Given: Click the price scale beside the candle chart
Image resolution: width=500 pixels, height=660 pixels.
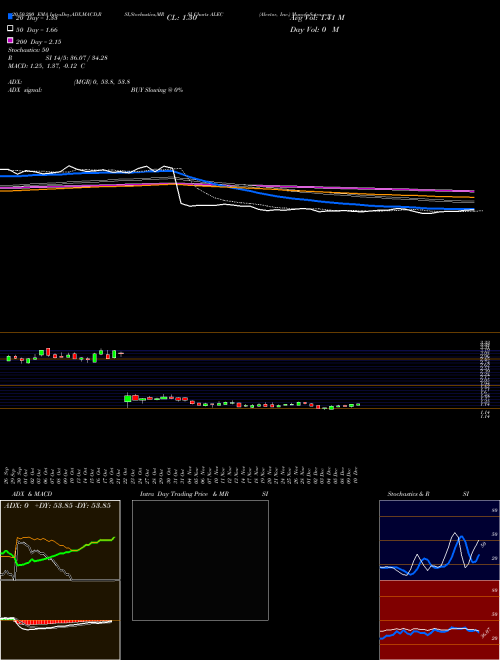Looking at the screenshot, I should point(485,379).
